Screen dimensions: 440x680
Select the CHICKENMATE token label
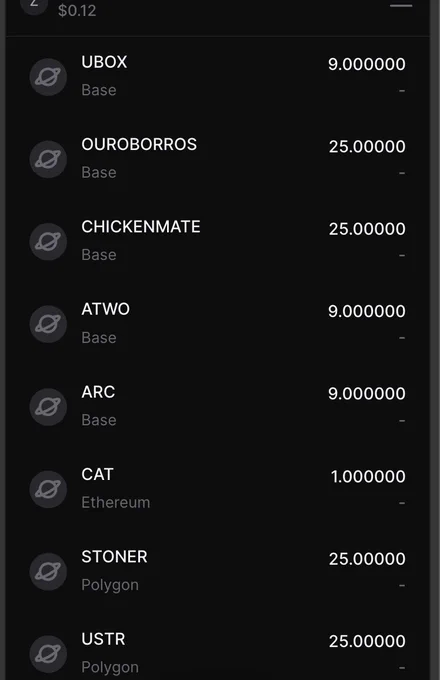(141, 227)
